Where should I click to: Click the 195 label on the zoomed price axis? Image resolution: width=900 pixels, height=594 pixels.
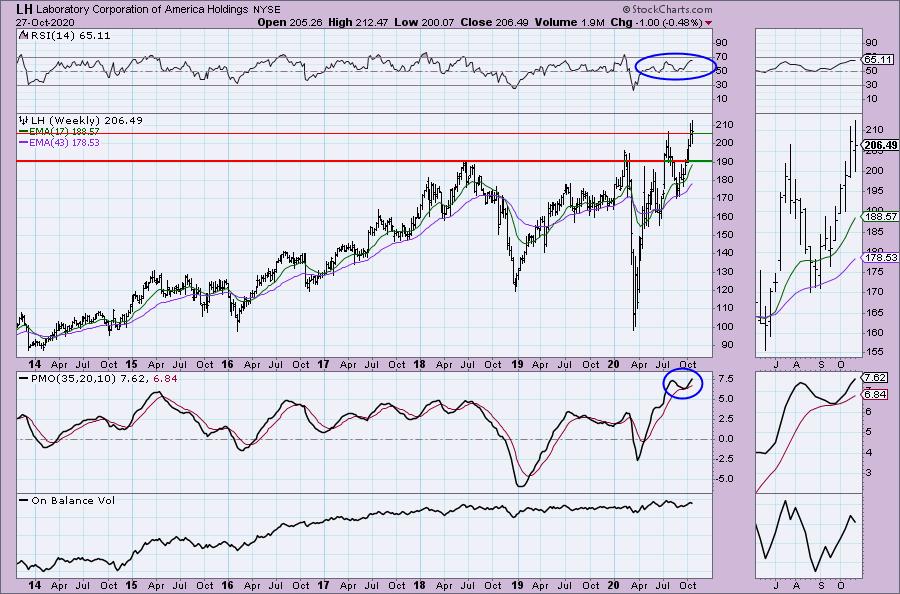coord(874,190)
